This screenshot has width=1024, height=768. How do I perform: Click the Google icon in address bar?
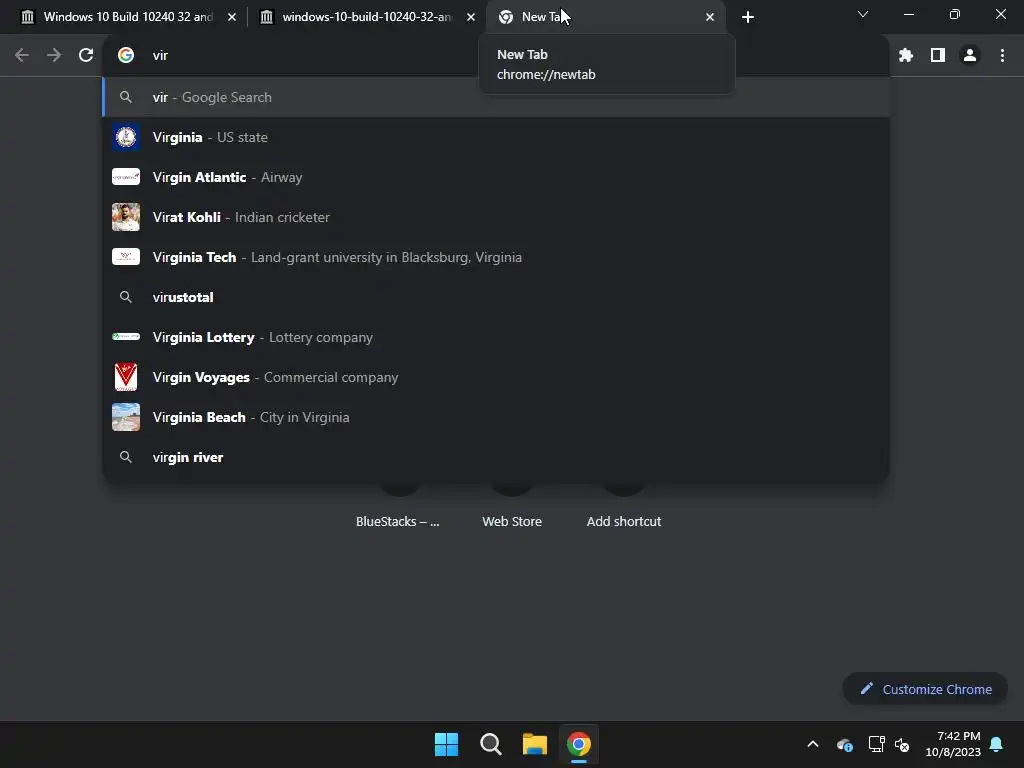126,56
